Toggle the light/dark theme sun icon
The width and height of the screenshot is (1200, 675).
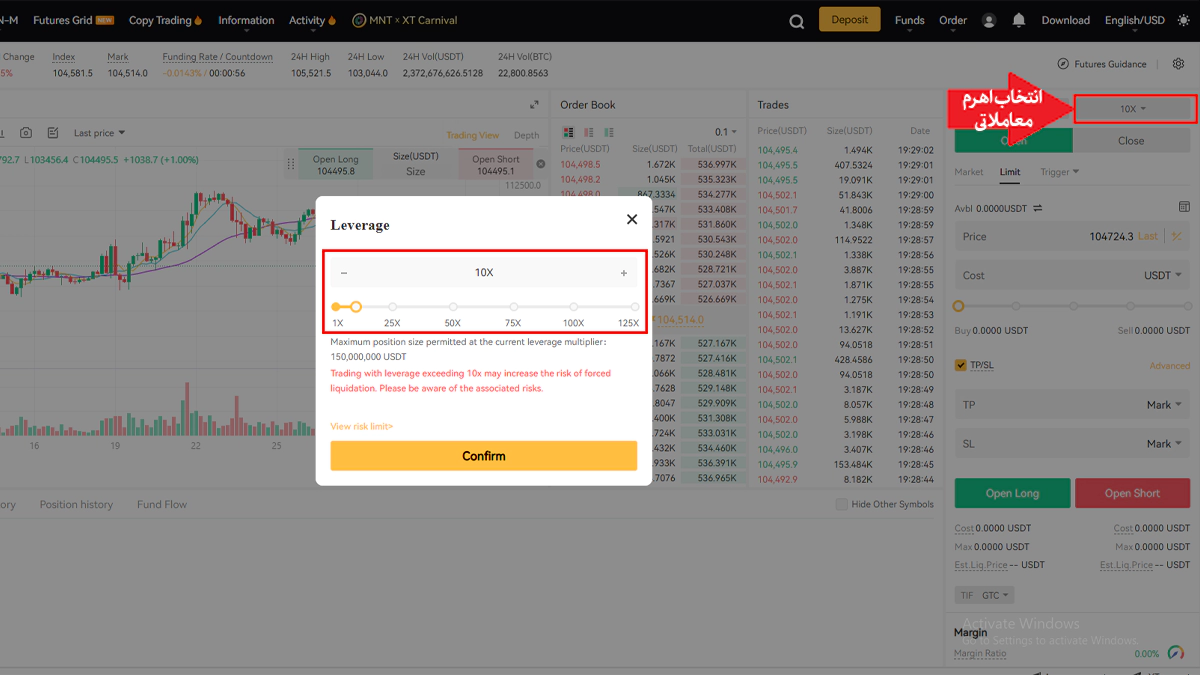1183,20
